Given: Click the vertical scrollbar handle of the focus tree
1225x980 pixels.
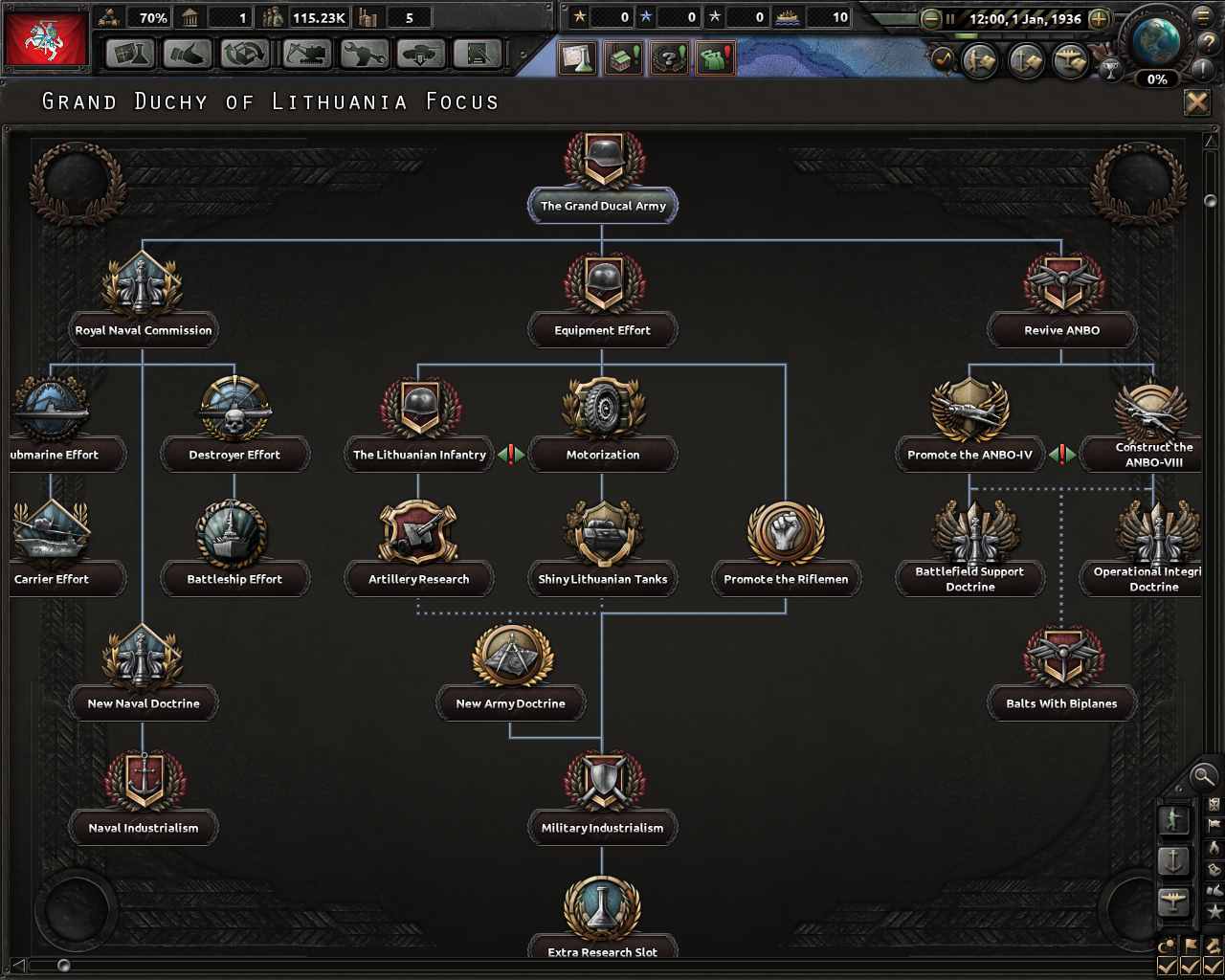Looking at the screenshot, I should [x=1211, y=202].
